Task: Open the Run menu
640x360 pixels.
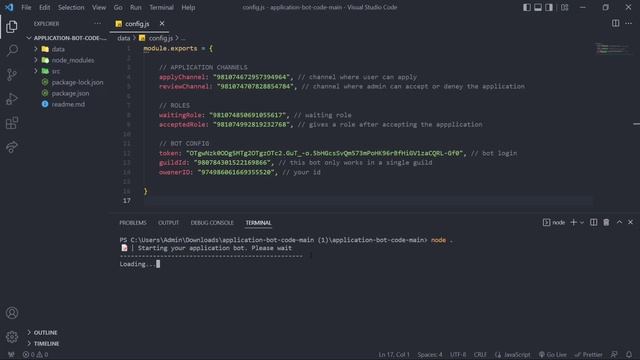Action: (x=136, y=7)
